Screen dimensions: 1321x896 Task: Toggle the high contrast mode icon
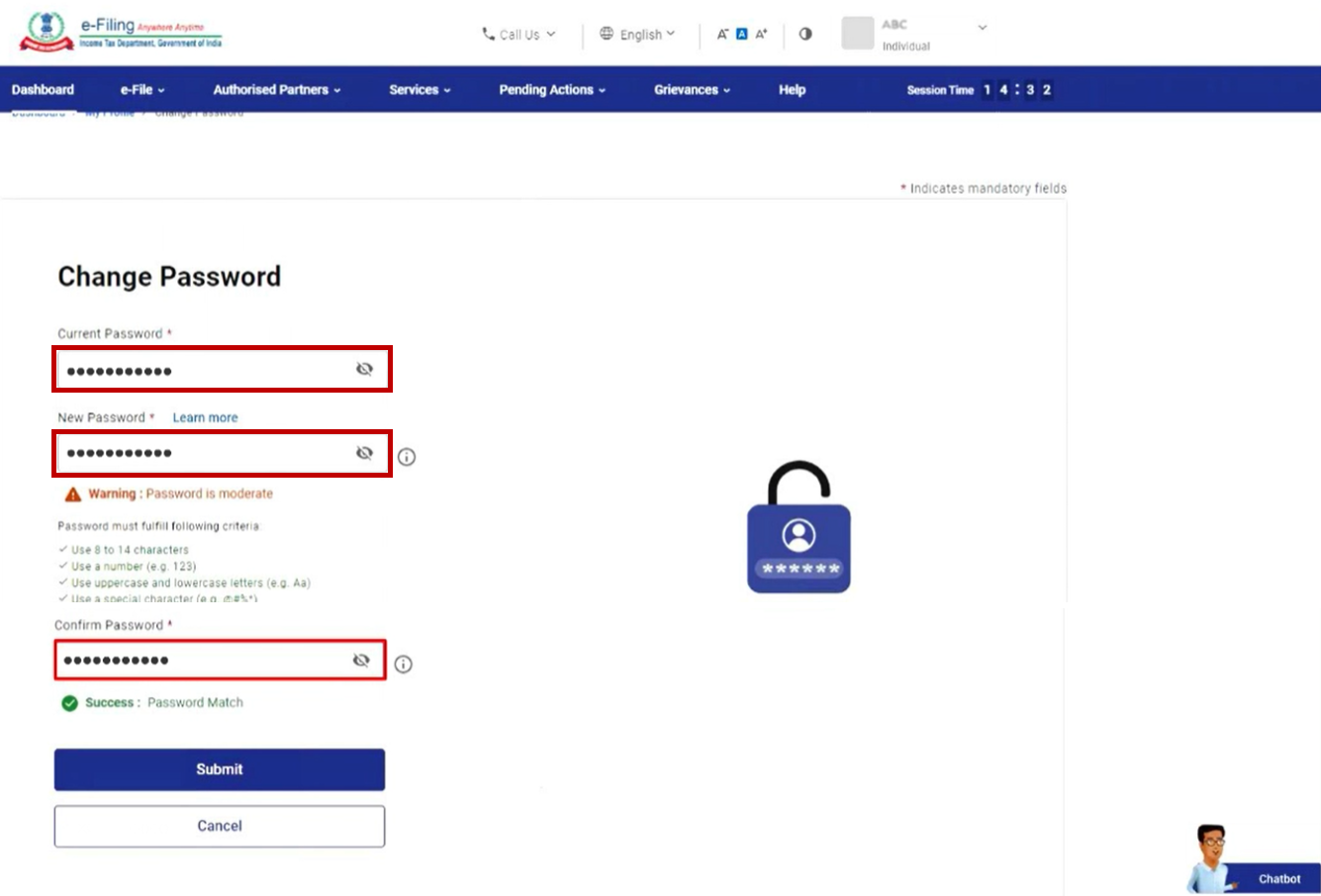pyautogui.click(x=805, y=34)
